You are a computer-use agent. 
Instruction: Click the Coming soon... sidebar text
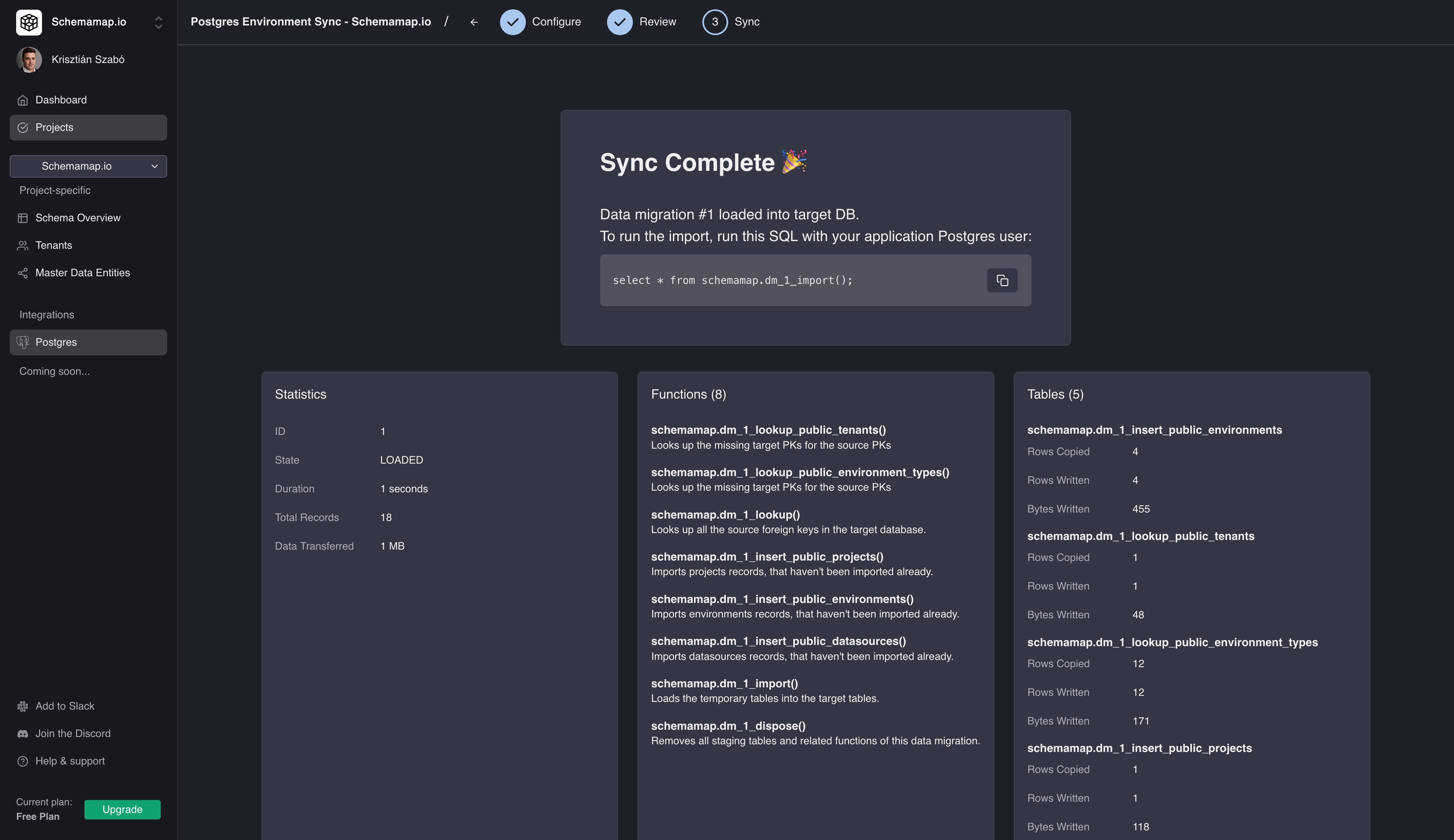[x=54, y=372]
